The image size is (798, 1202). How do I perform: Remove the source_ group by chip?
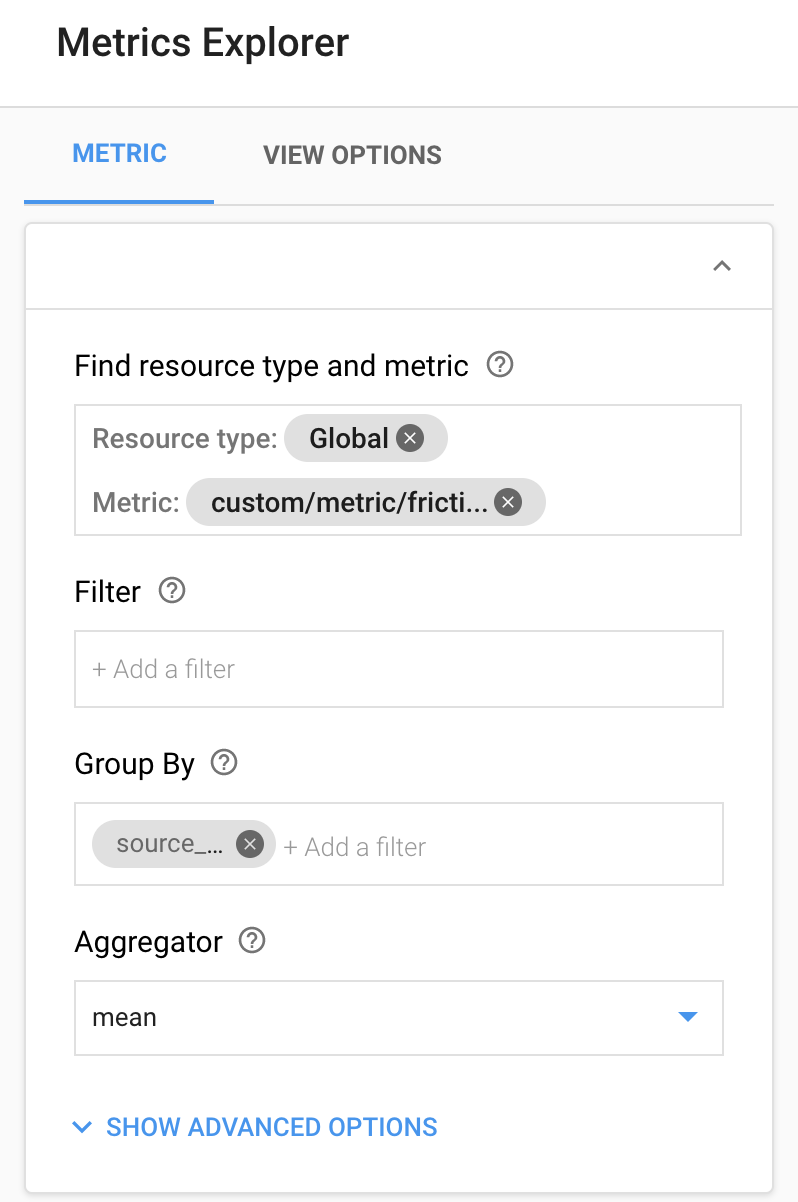pos(249,844)
